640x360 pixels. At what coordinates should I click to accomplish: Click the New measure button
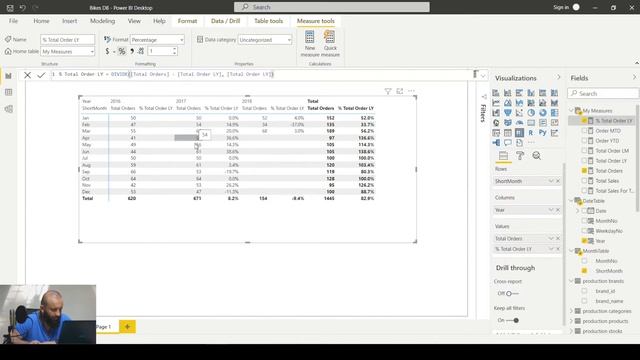pyautogui.click(x=310, y=43)
